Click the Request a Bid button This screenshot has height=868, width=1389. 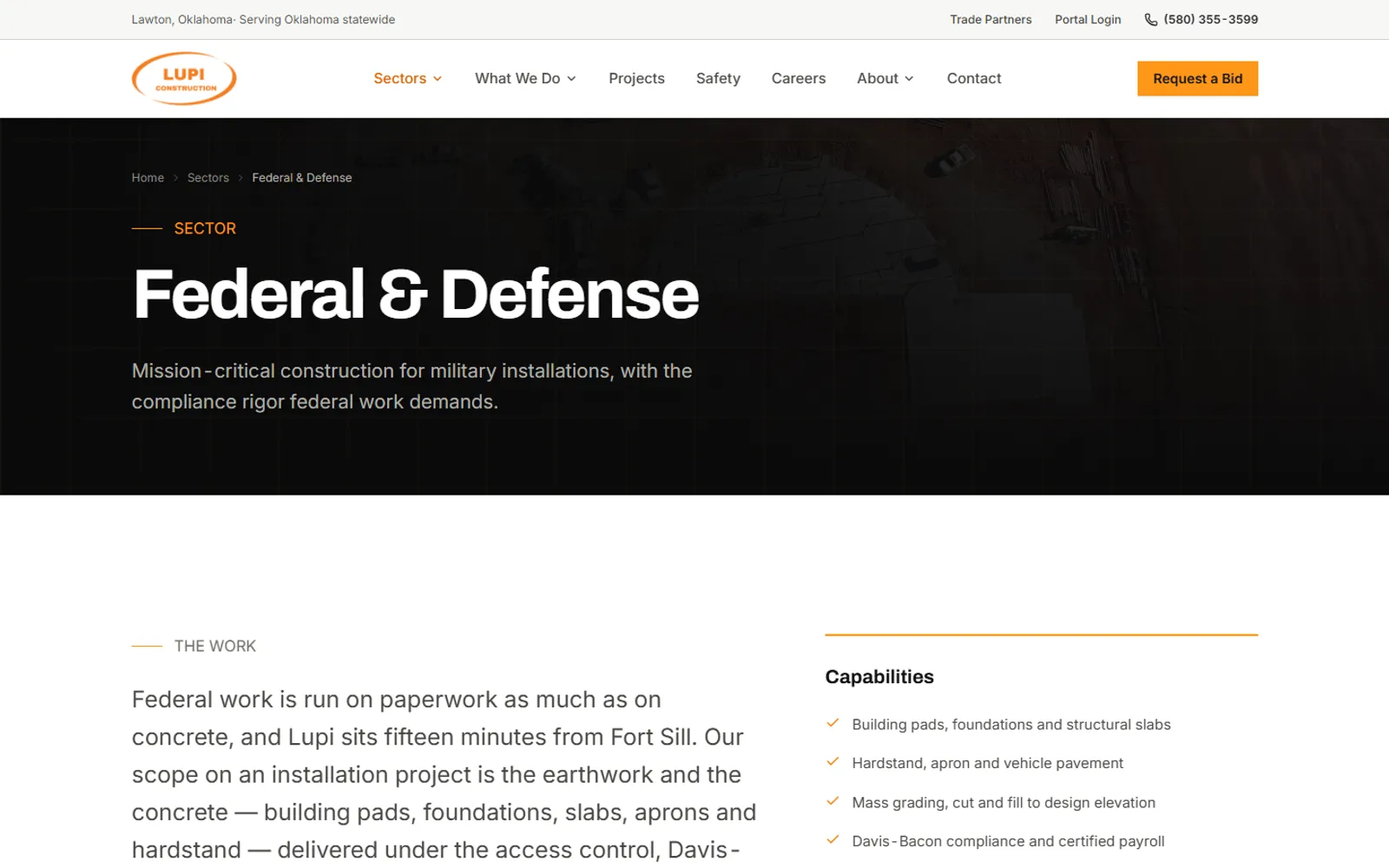(x=1197, y=78)
